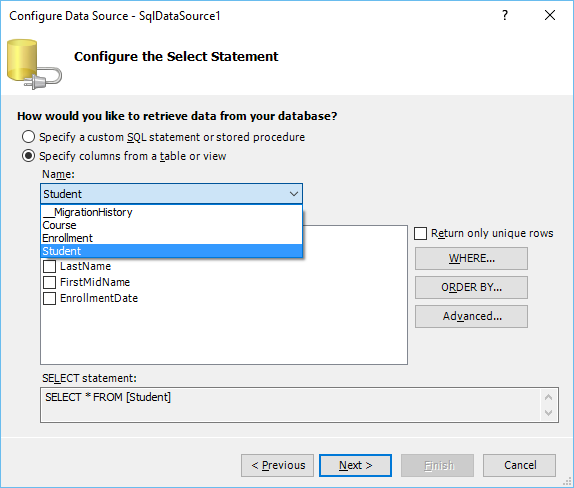574x488 pixels.
Task: Go to the Next wizard step
Action: point(355,465)
